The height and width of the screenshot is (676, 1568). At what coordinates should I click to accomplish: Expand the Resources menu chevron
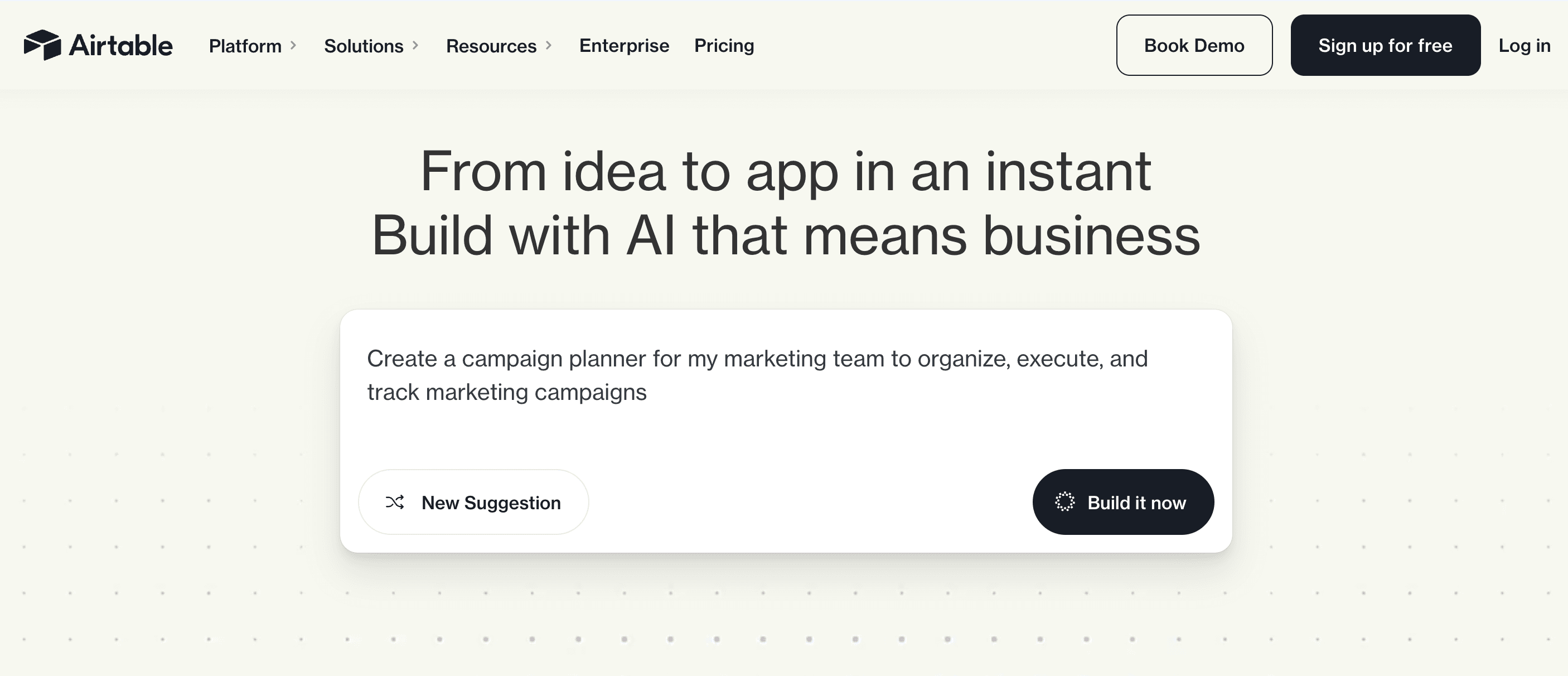point(549,46)
